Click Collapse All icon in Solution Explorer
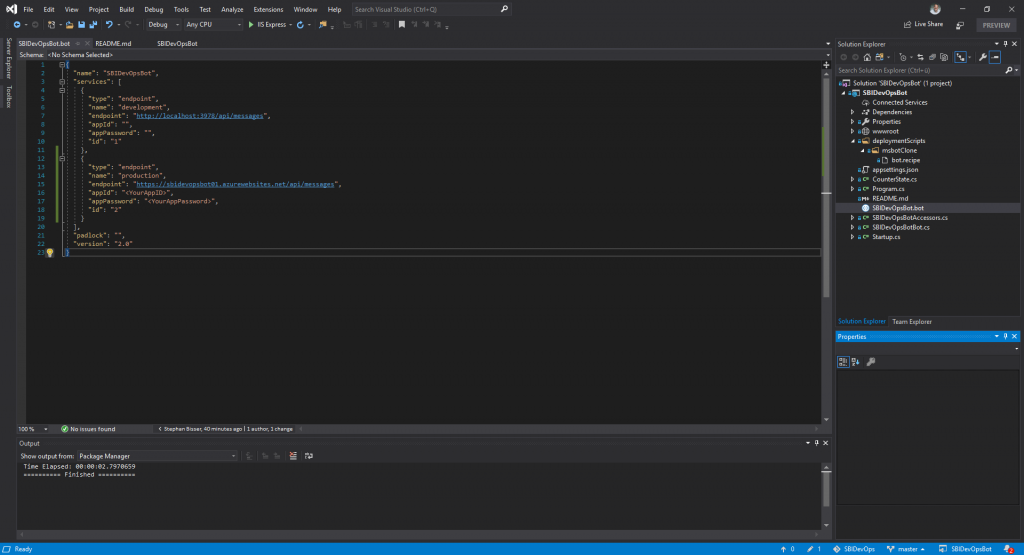This screenshot has height=555, width=1024. tap(932, 57)
